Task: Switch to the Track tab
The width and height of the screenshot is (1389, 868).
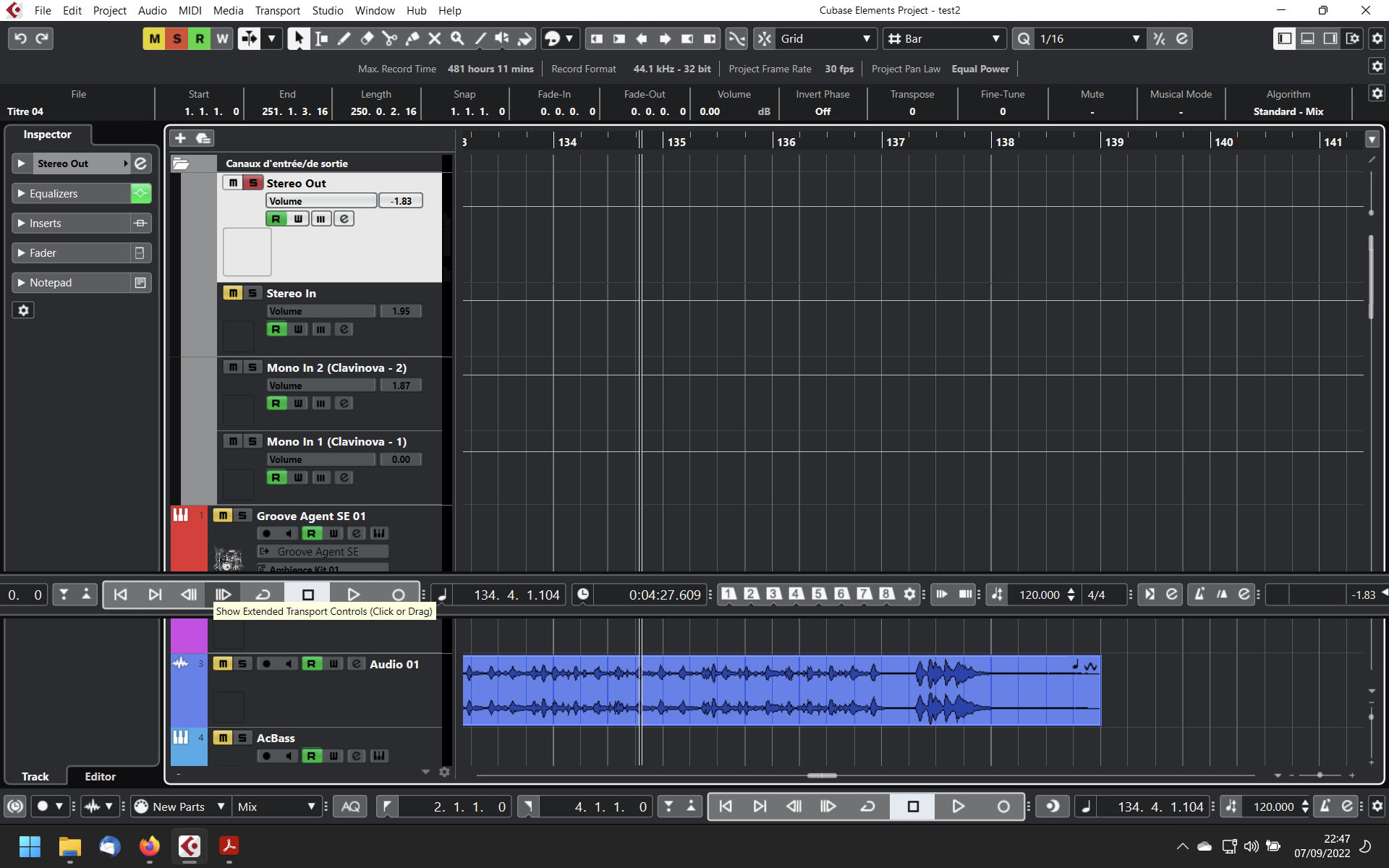Action: [x=35, y=776]
